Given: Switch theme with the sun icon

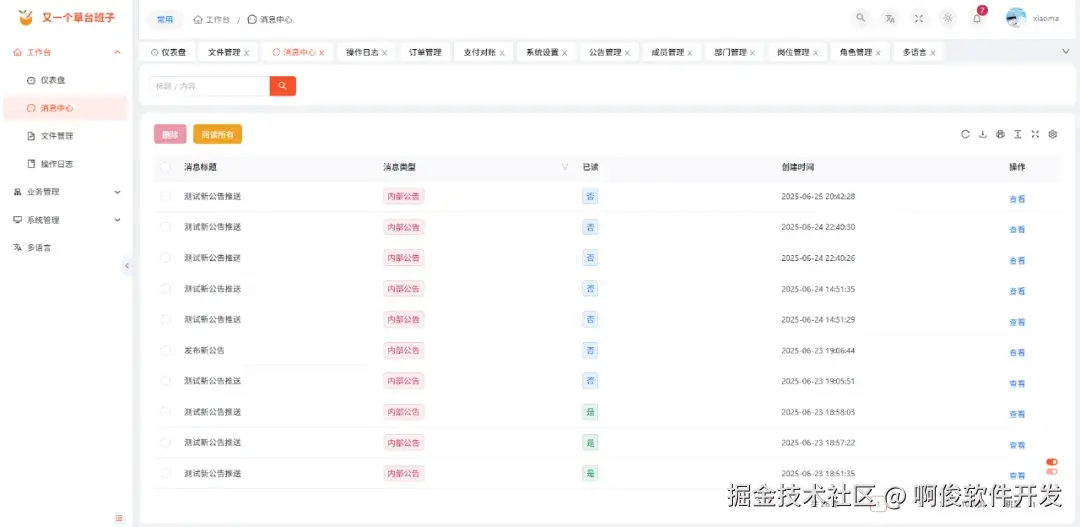Looking at the screenshot, I should [x=948, y=19].
